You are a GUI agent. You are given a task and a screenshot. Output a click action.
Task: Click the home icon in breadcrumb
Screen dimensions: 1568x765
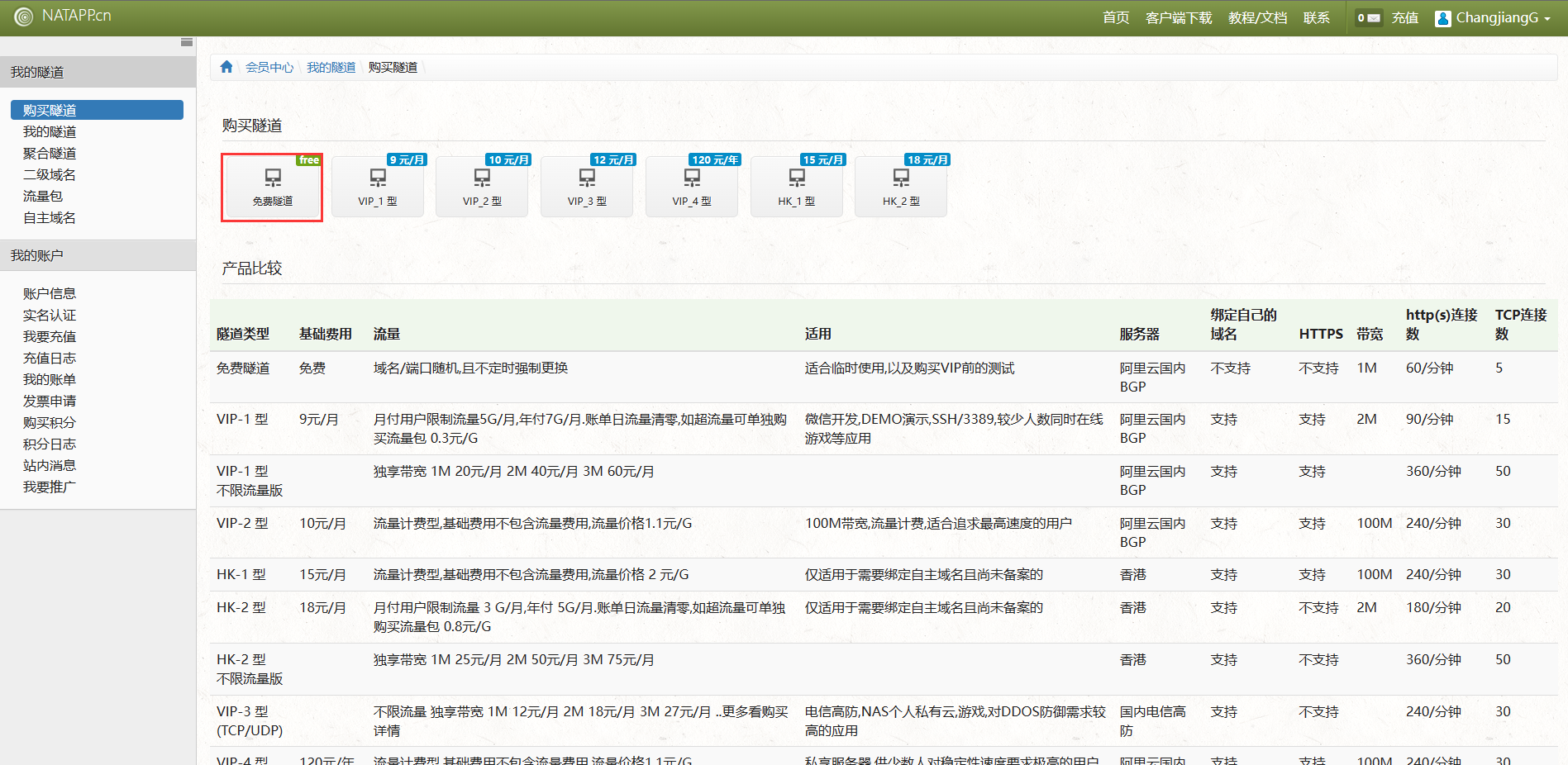point(226,67)
